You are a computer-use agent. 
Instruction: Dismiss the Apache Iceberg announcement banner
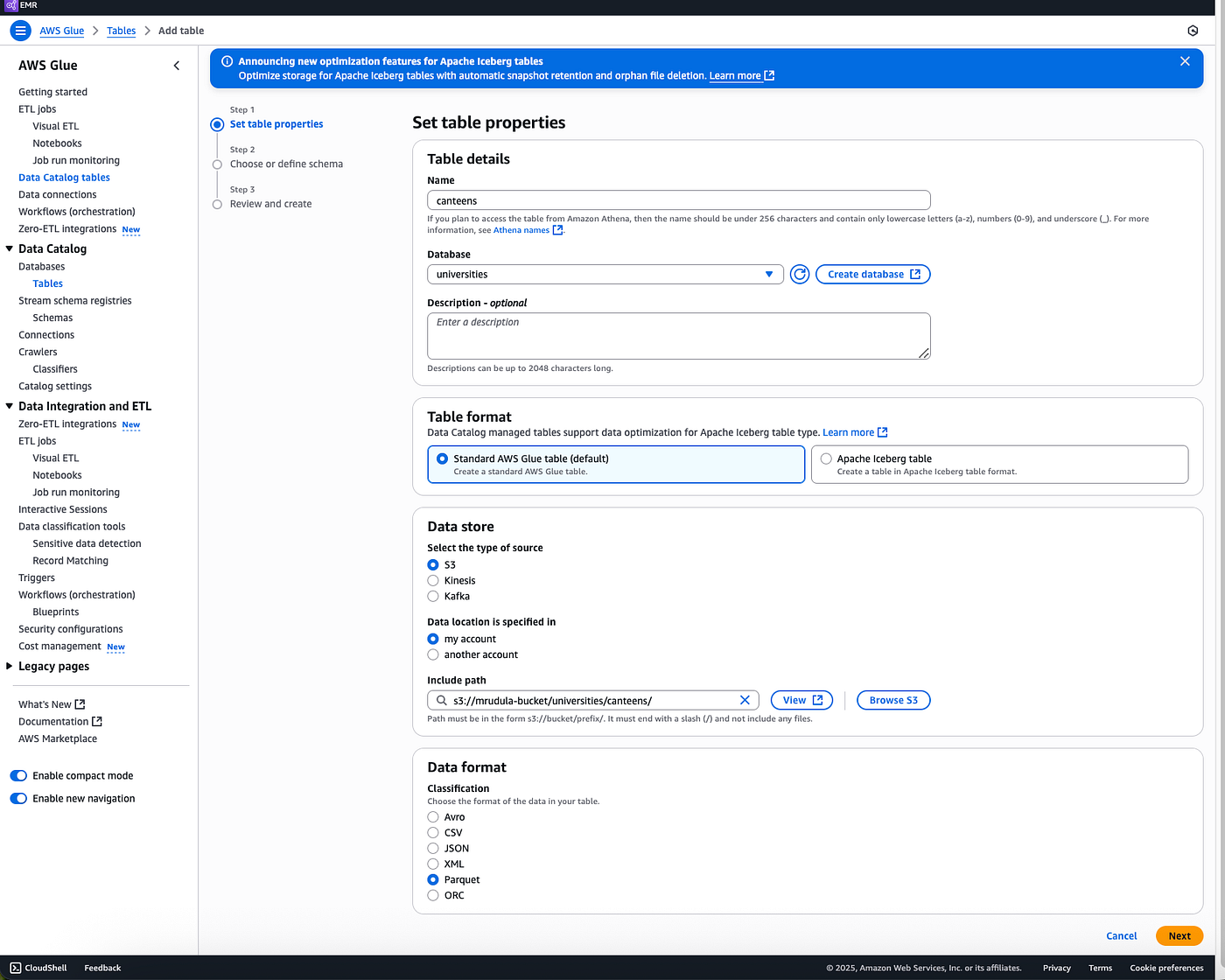[1185, 61]
